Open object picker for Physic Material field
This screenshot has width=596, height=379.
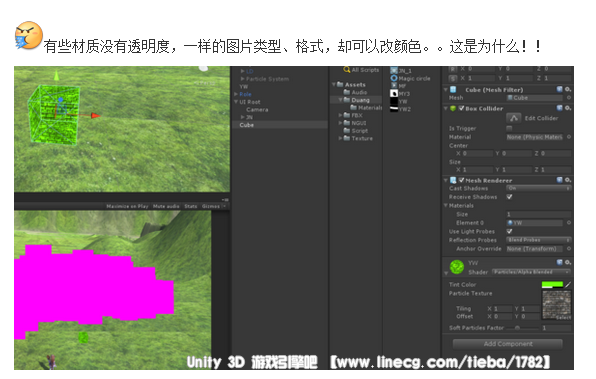coord(569,137)
